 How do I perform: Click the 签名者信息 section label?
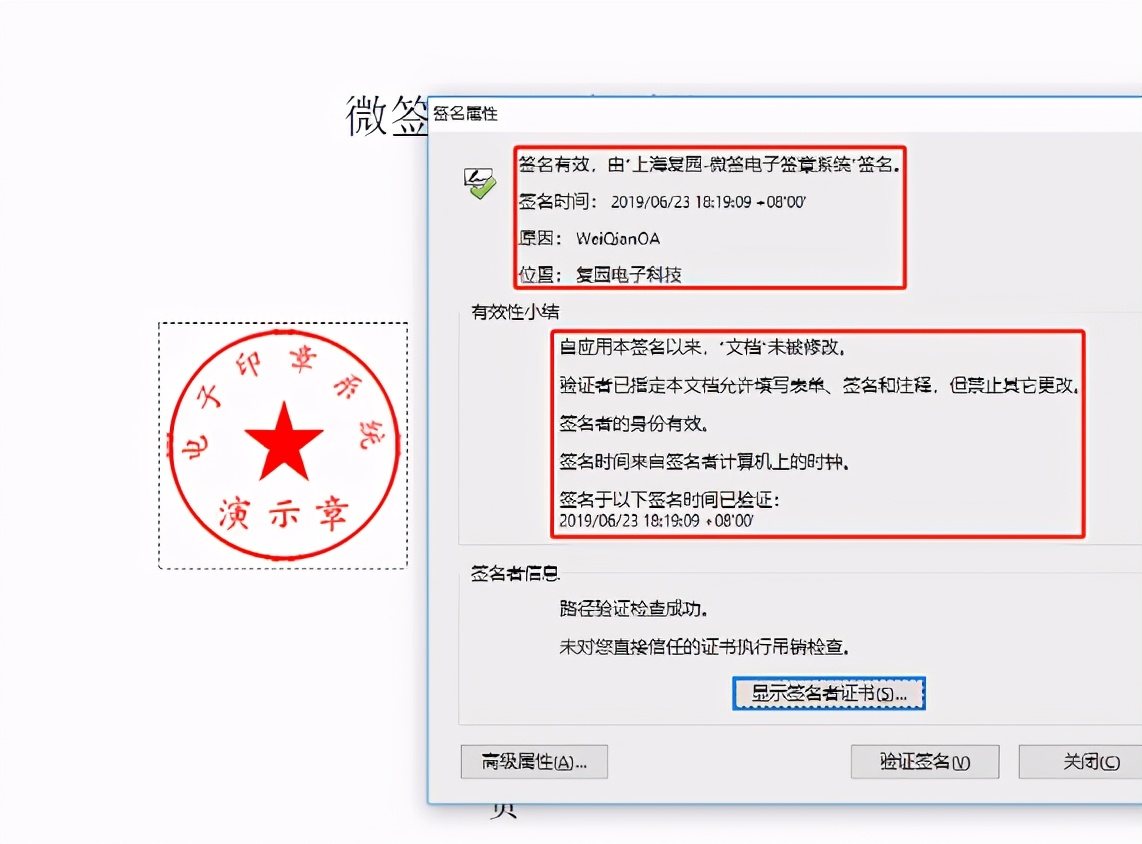pyautogui.click(x=515, y=574)
